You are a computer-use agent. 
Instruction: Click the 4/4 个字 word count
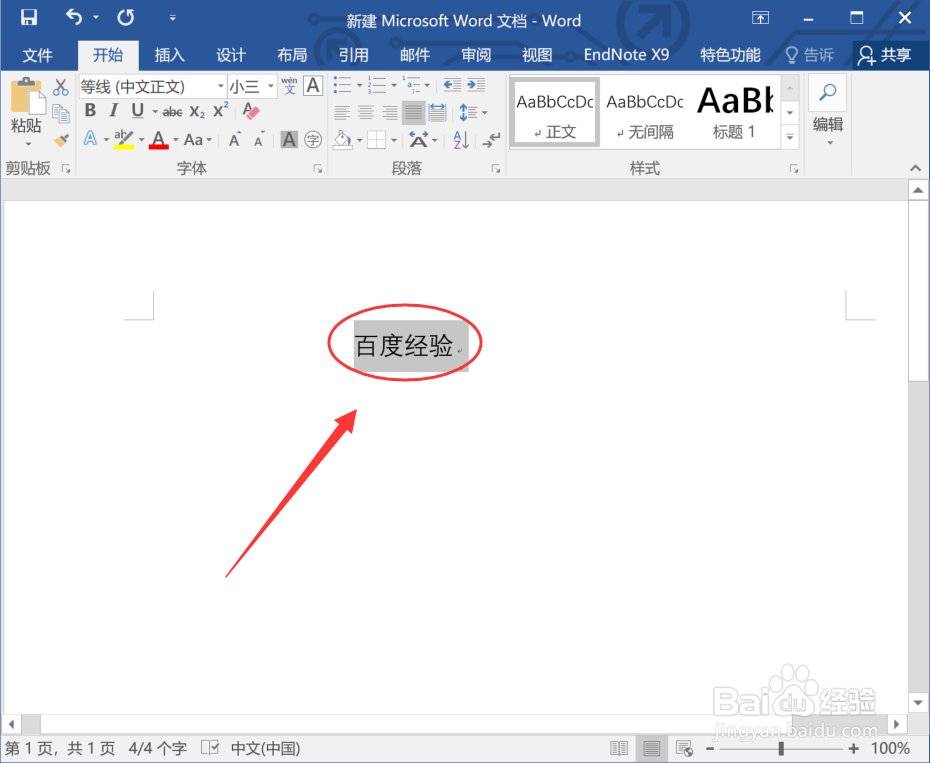click(x=158, y=748)
